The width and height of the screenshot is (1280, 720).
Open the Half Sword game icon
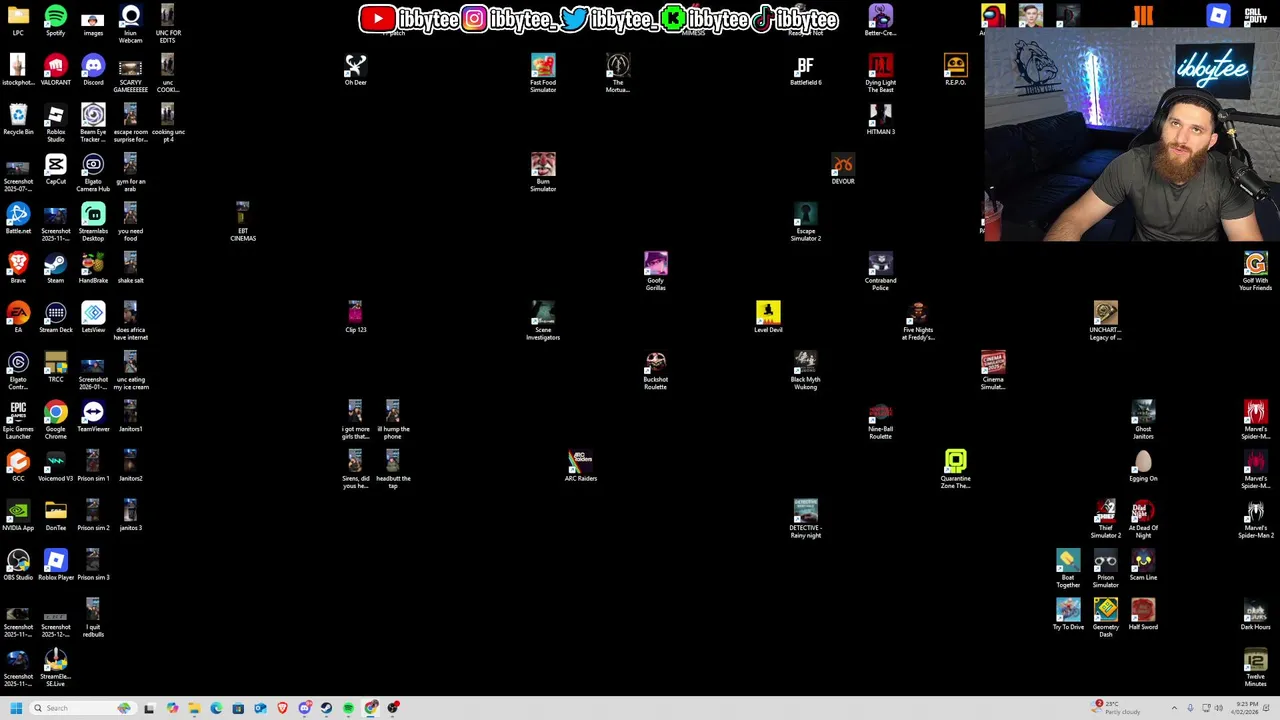[1143, 614]
